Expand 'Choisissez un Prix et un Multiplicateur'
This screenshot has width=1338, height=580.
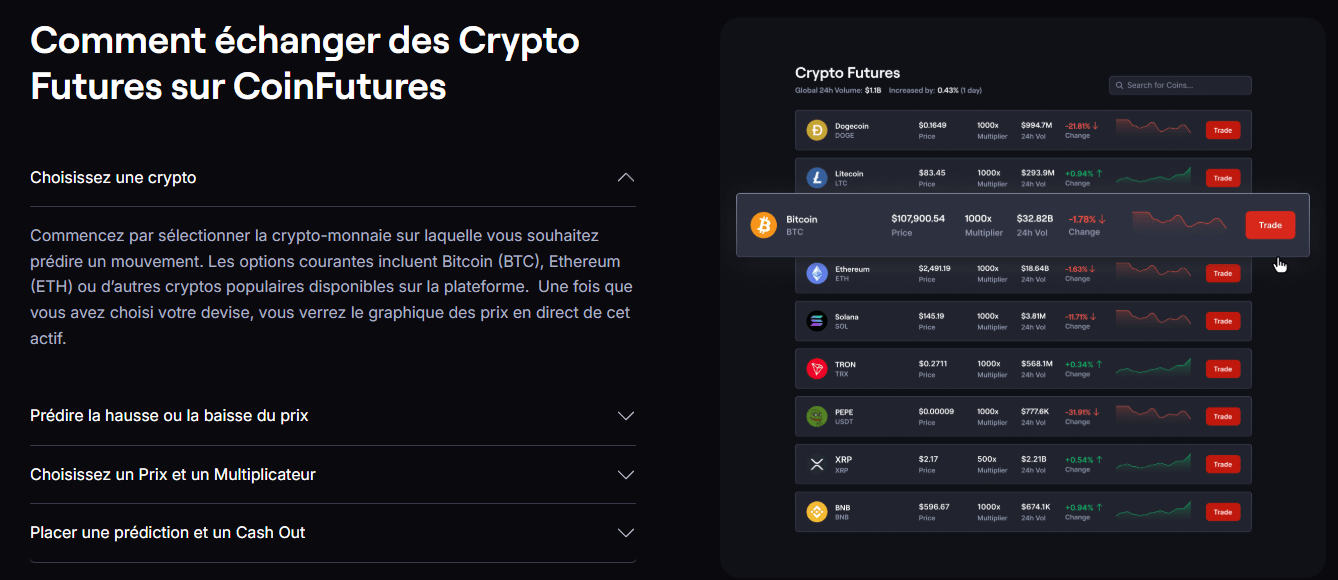coord(625,474)
